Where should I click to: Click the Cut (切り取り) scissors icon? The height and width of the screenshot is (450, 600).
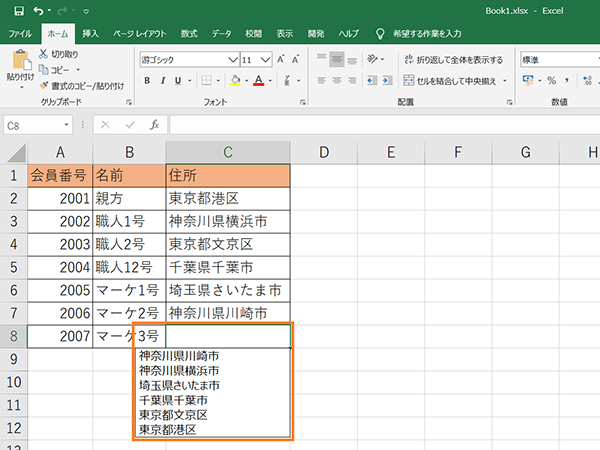pos(43,55)
